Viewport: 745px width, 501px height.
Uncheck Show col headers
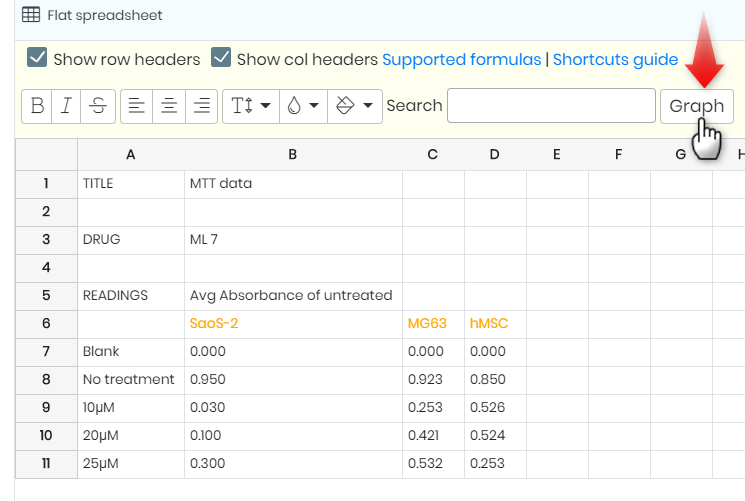[x=221, y=58]
